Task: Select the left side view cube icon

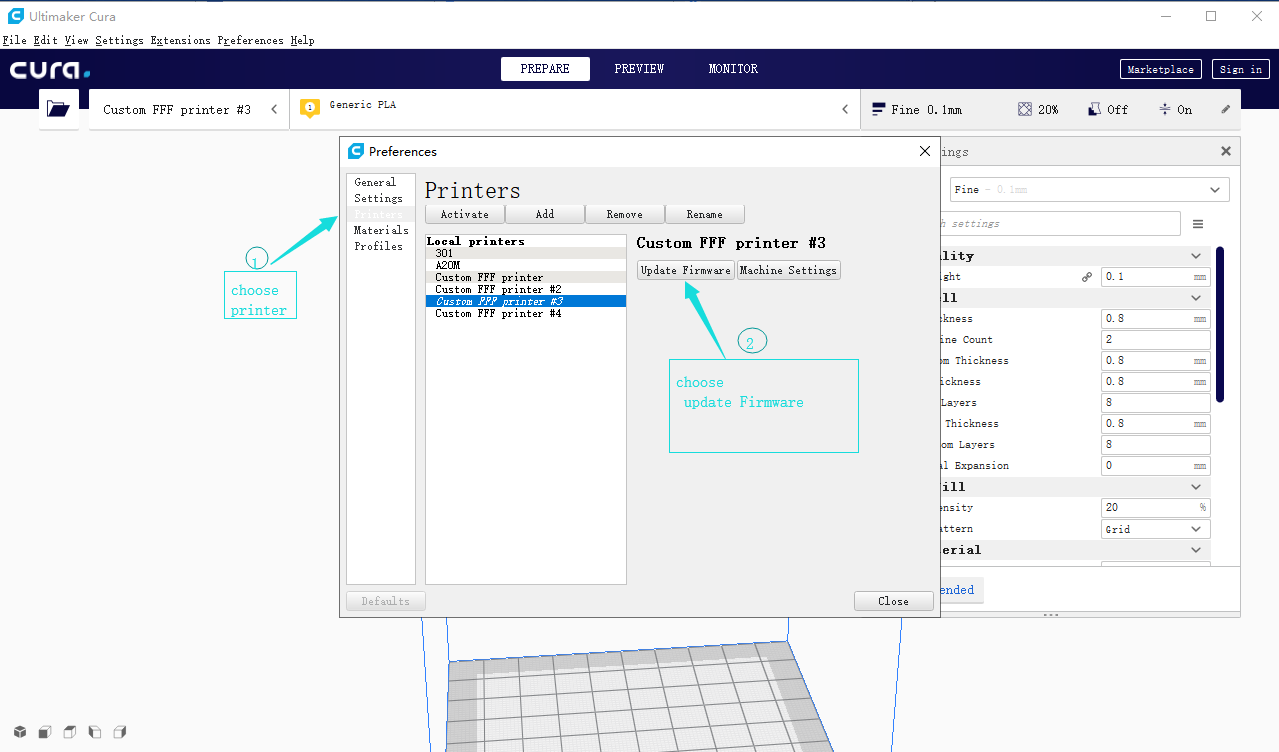Action: (x=95, y=732)
